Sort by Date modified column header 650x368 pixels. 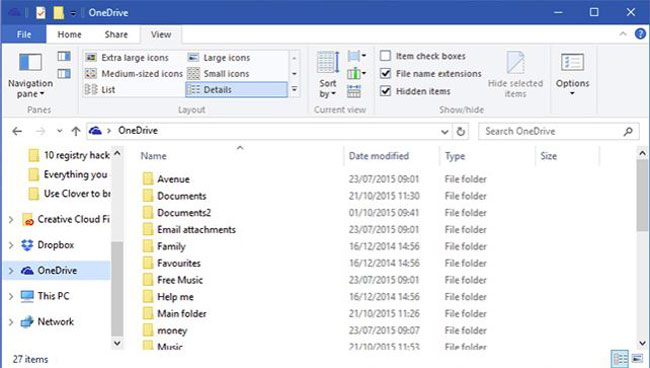click(379, 156)
